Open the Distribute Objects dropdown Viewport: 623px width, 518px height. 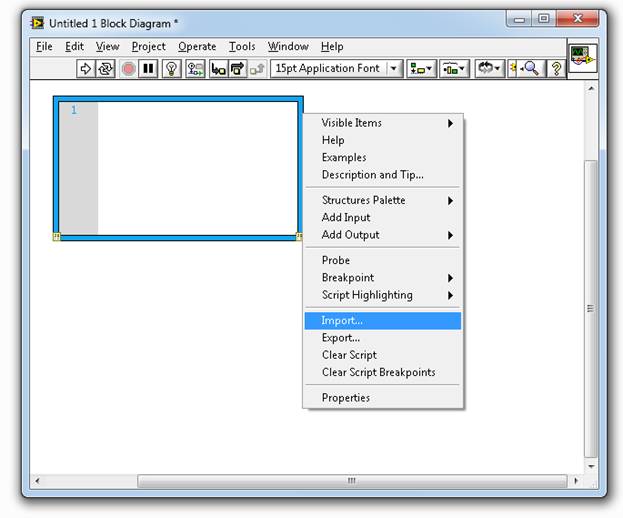[455, 69]
